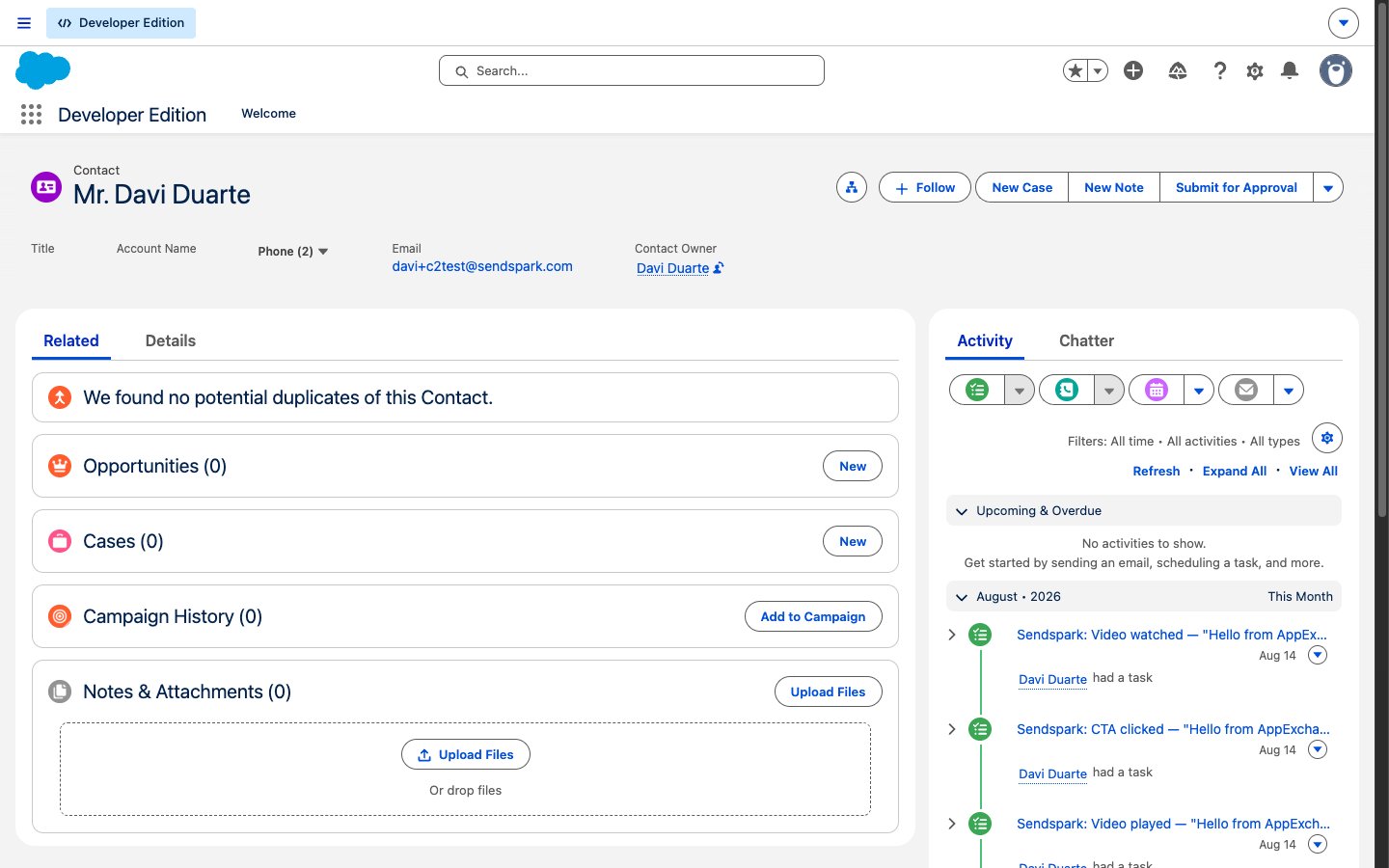
Task: Open the Opportunities (0) related list
Action: pos(154,466)
